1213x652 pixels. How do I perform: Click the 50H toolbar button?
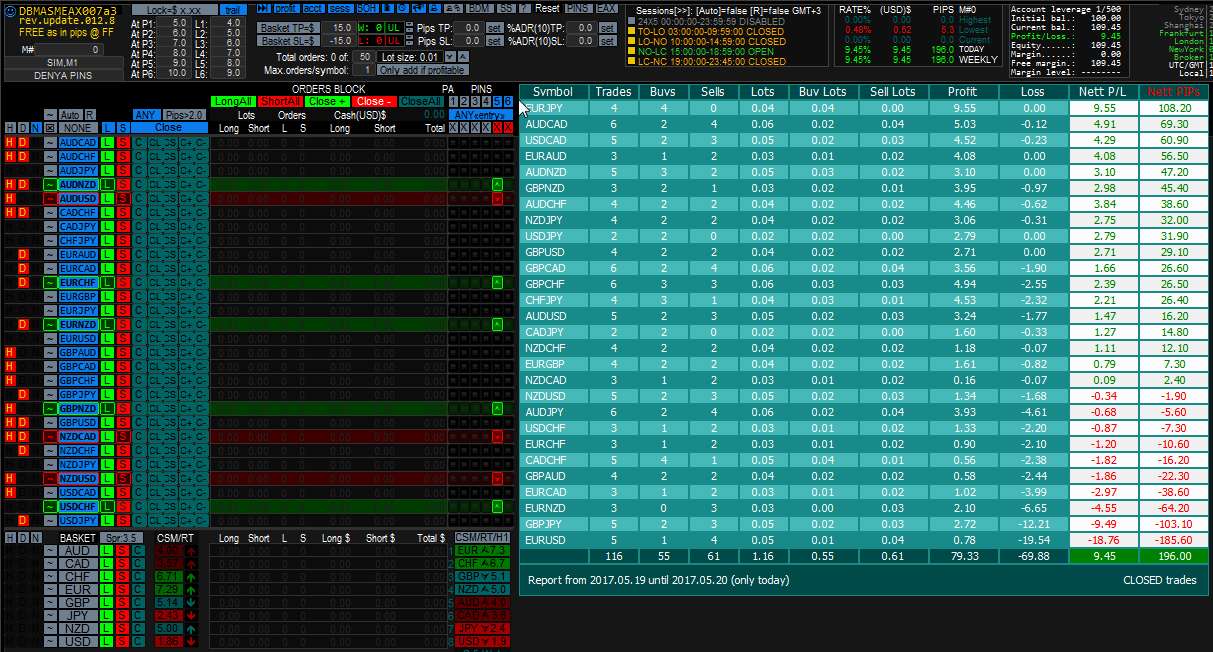tap(366, 8)
